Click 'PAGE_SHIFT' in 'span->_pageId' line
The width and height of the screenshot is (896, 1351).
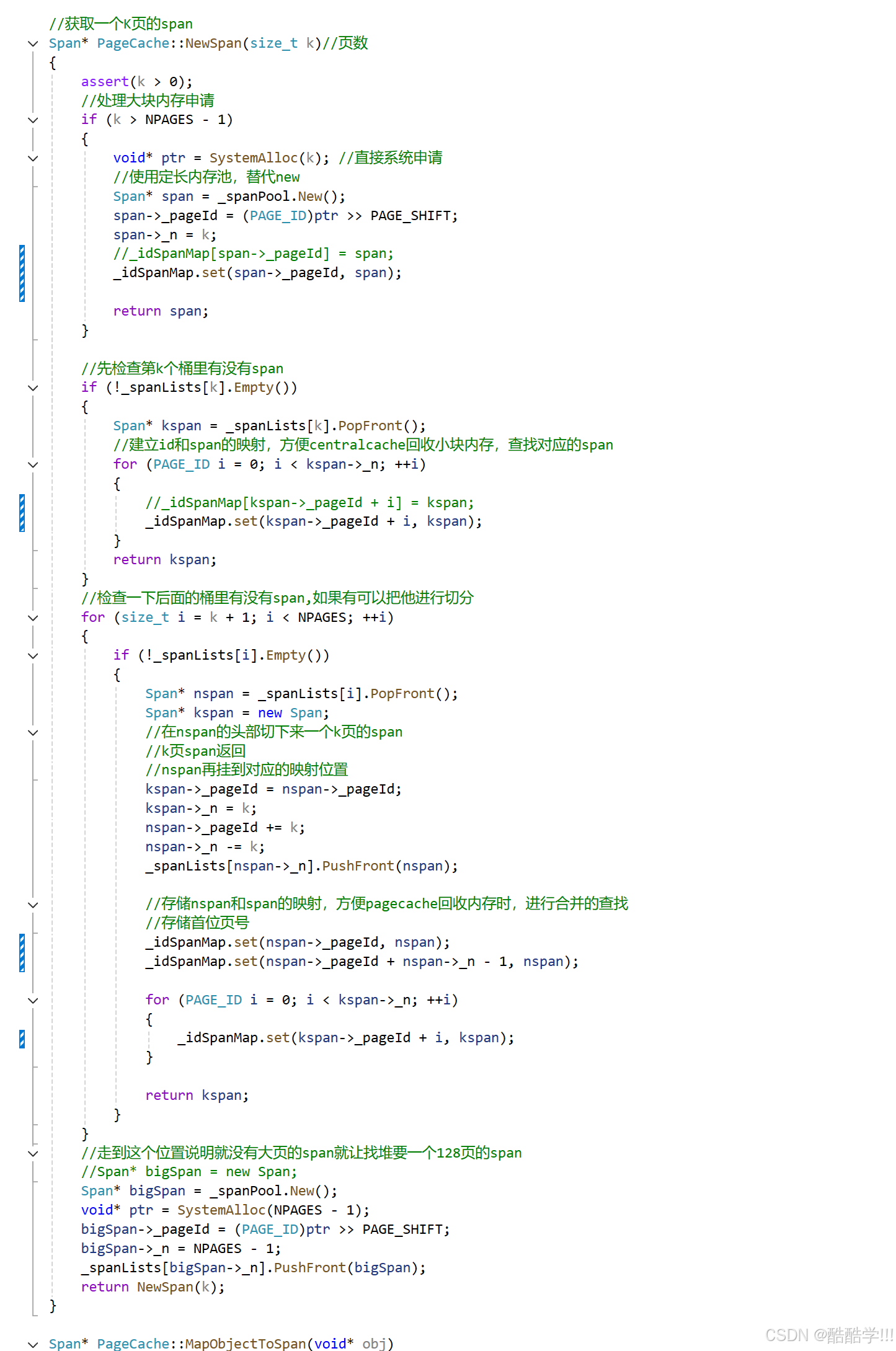pos(410,216)
